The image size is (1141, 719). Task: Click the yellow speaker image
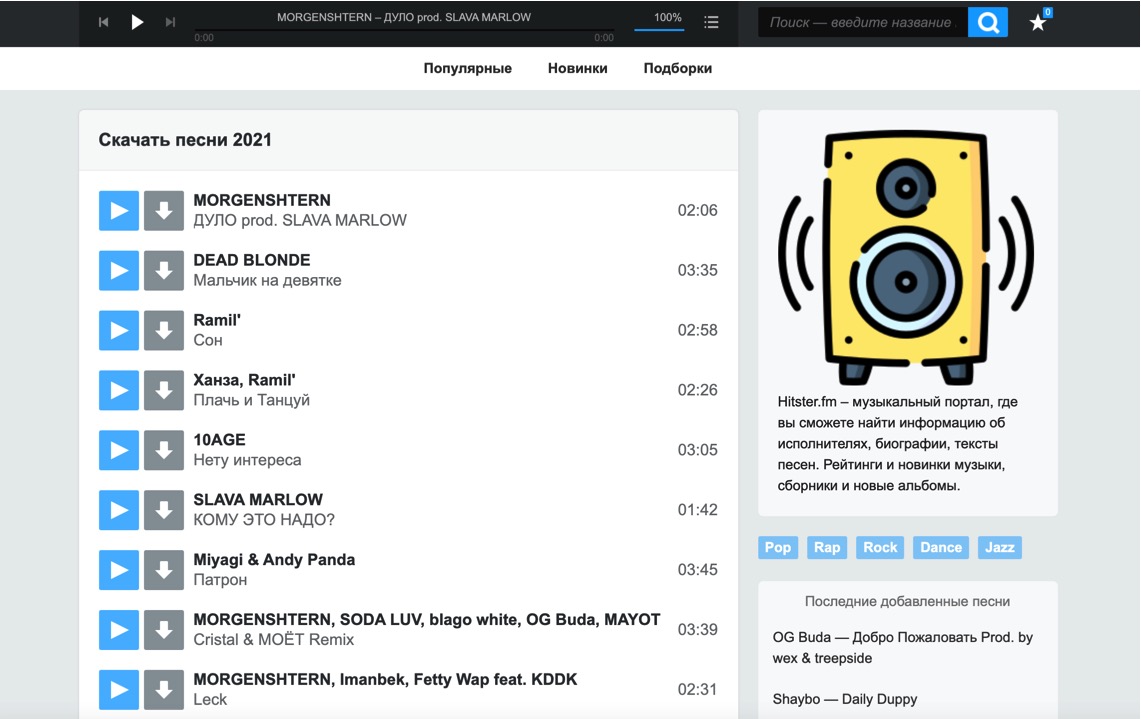tap(906, 258)
